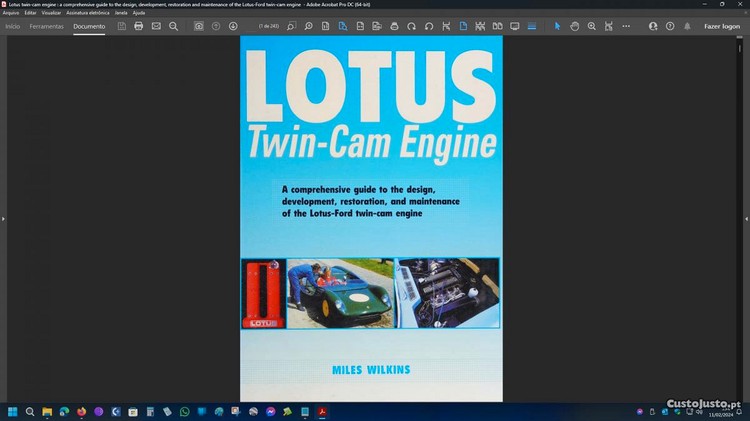Go to previous page with up arrow

pyautogui.click(x=216, y=26)
